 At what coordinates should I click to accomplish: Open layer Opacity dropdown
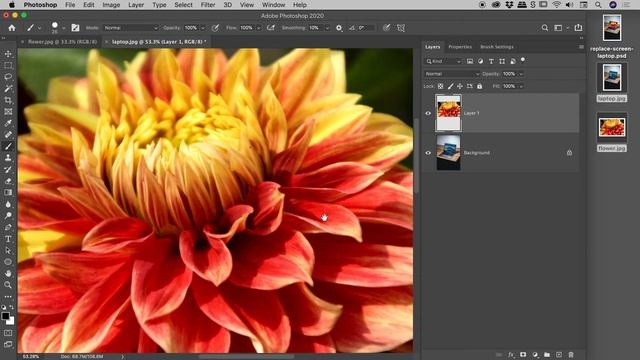click(x=521, y=74)
